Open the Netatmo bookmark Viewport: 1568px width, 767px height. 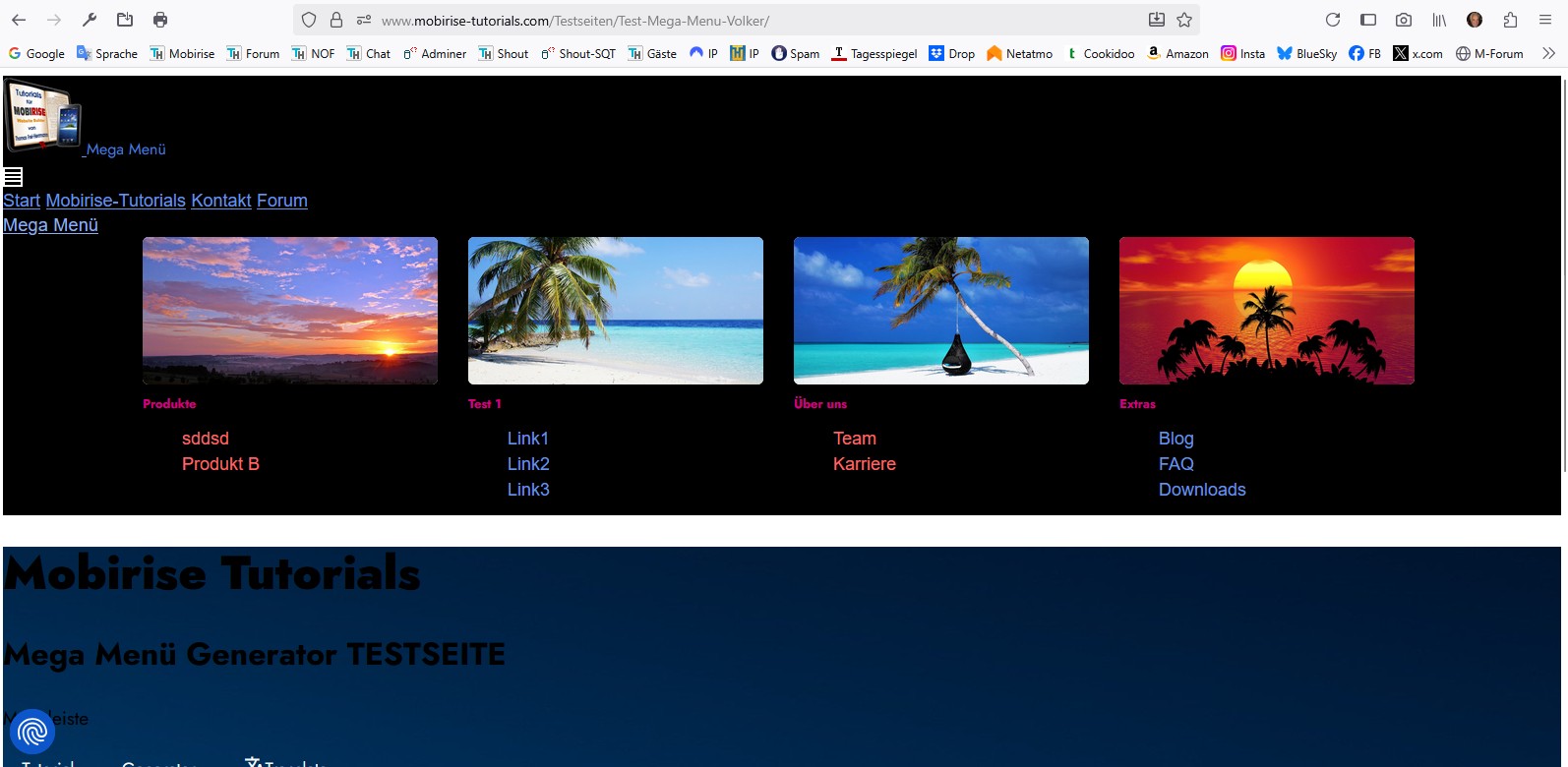click(1019, 54)
